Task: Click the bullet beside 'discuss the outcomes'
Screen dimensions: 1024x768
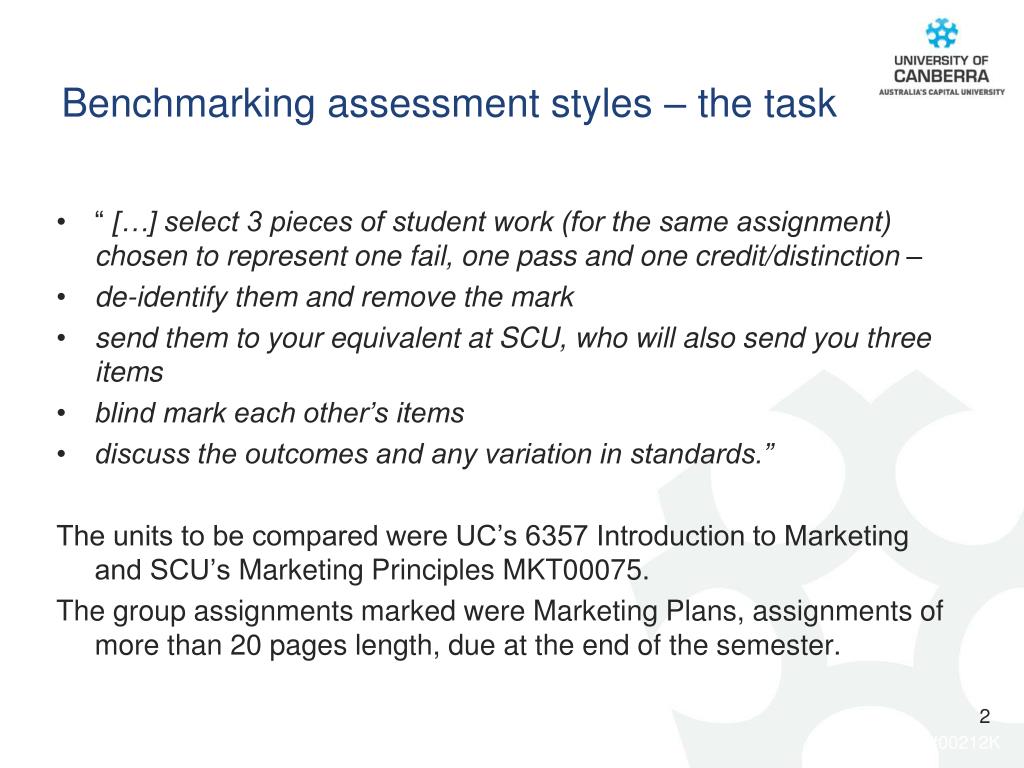Action: [61, 455]
